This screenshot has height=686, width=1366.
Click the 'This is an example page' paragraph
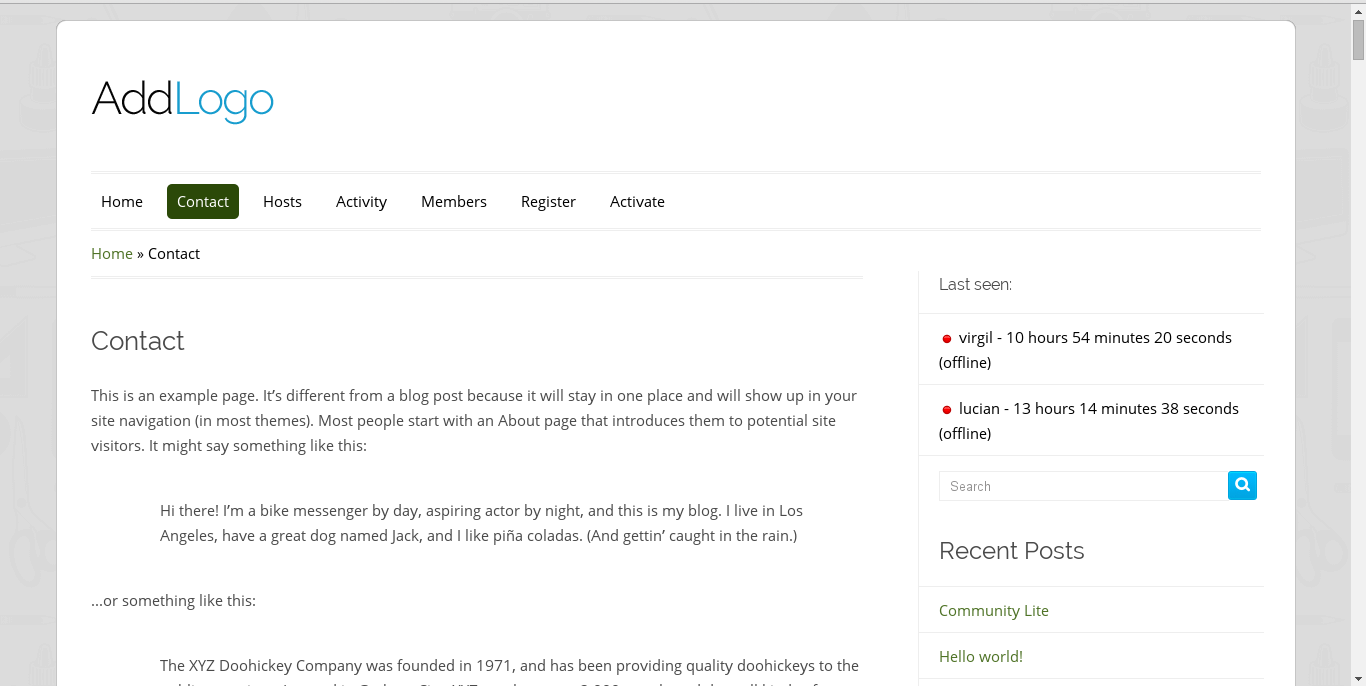474,420
